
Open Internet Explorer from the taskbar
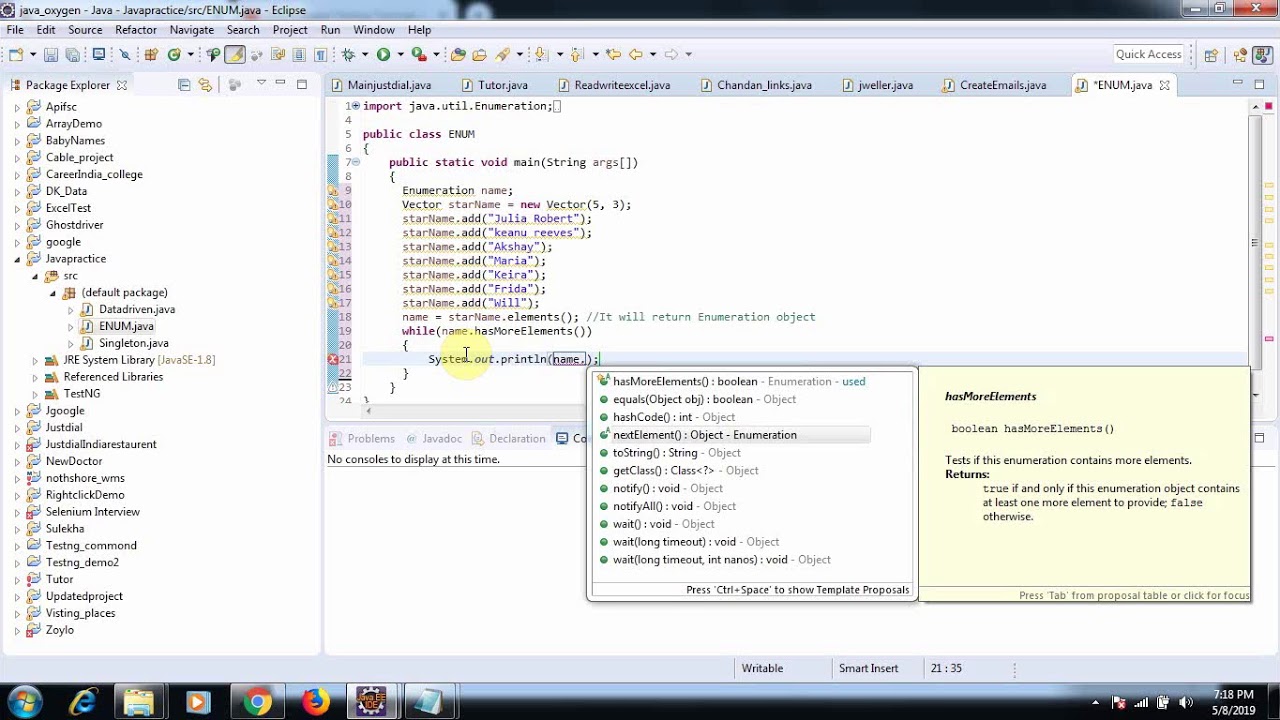point(82,702)
